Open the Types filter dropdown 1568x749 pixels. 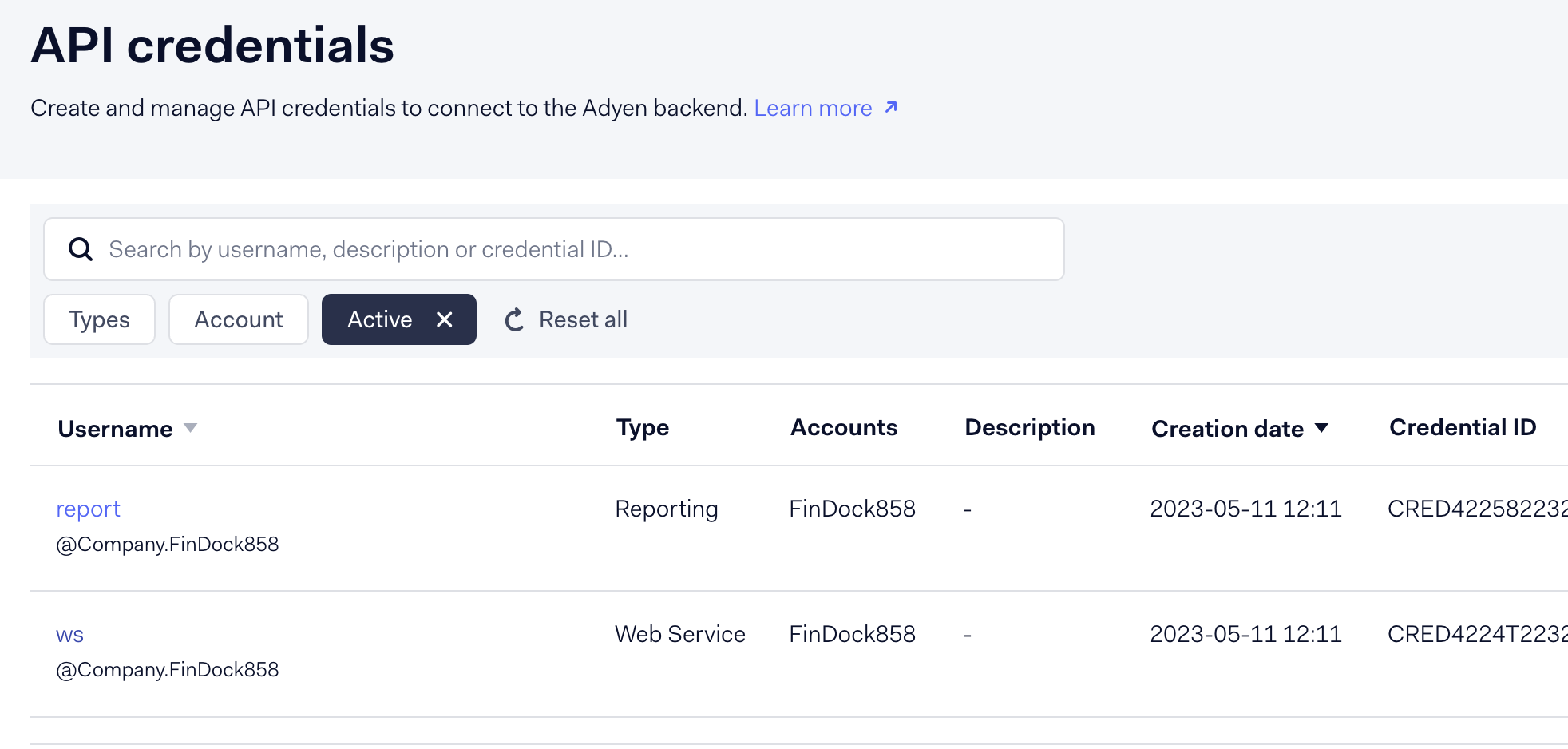pos(99,319)
